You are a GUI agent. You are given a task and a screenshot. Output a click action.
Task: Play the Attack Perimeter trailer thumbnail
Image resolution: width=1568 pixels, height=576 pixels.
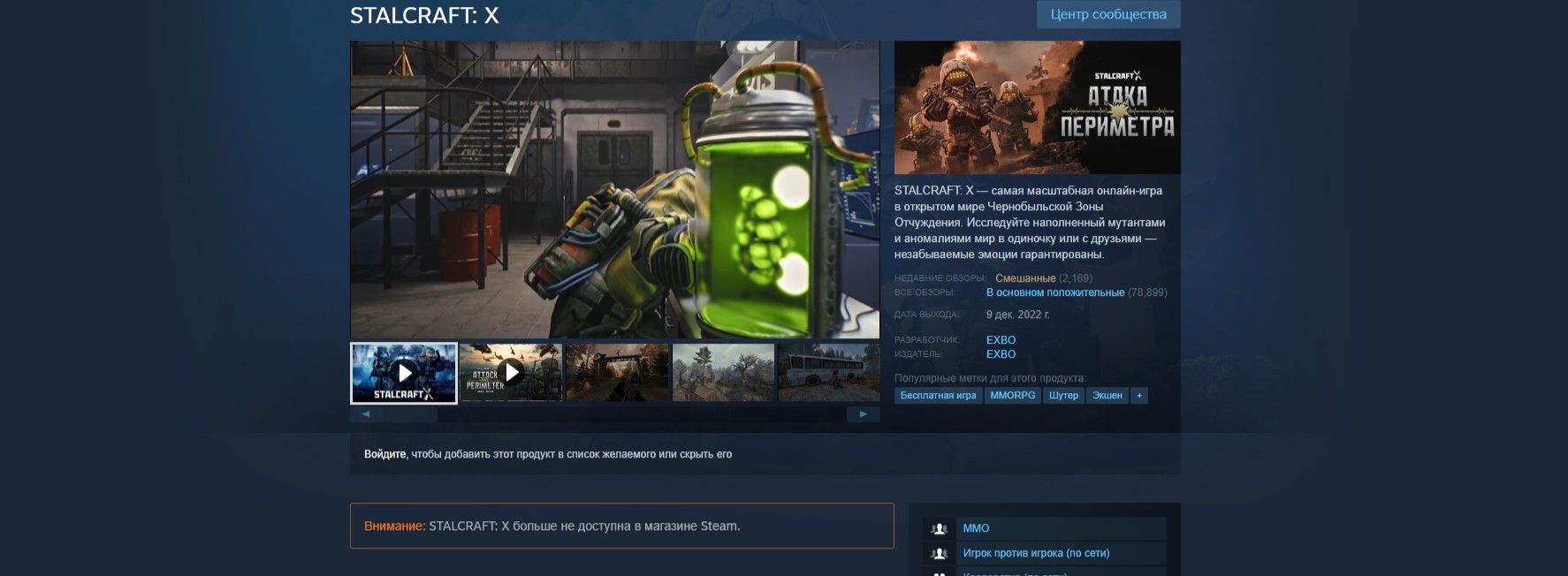[511, 373]
